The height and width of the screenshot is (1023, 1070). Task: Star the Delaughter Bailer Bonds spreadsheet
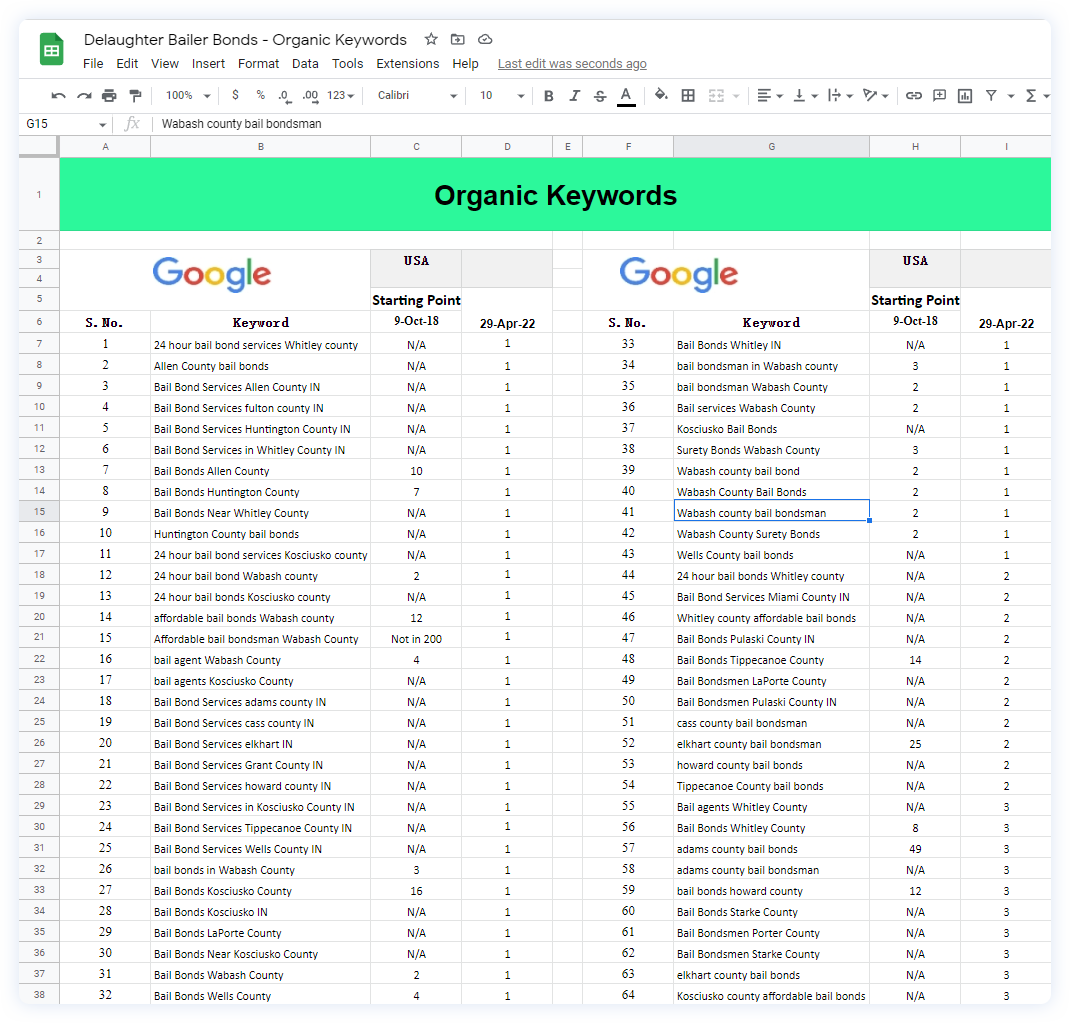[430, 39]
